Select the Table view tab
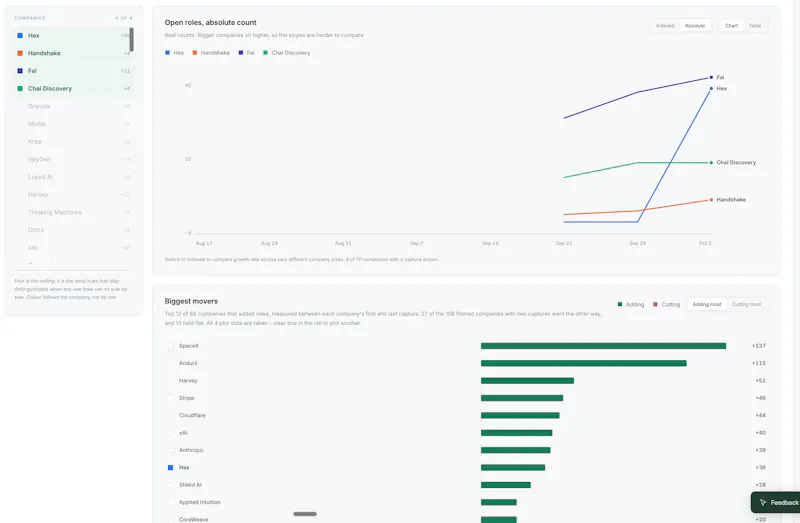The width and height of the screenshot is (800, 523). [x=755, y=26]
